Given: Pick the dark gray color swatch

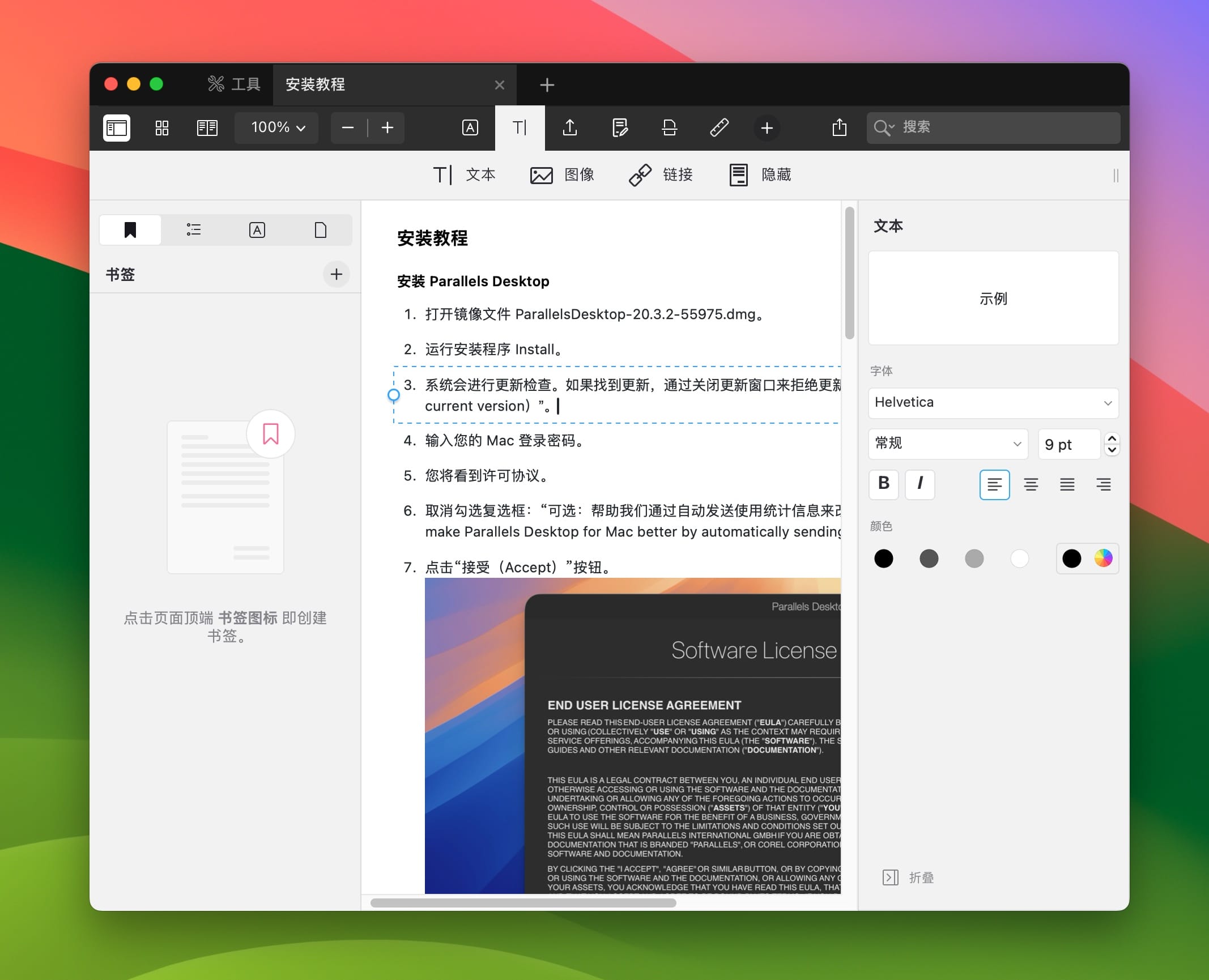Looking at the screenshot, I should [x=929, y=559].
